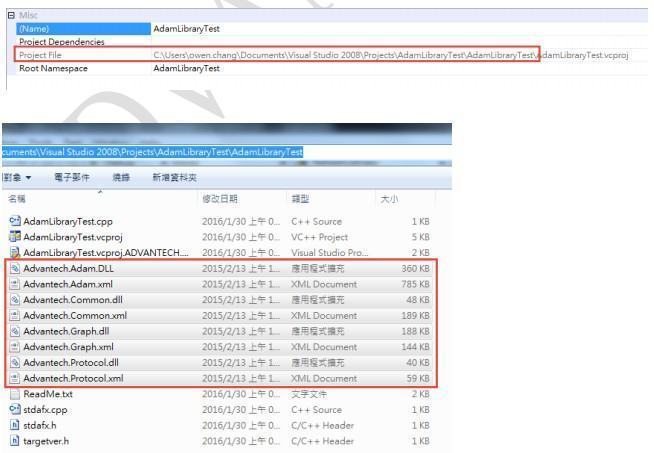Select the Advantech.Common.xml file name
654x453 pixels.
pos(75,316)
